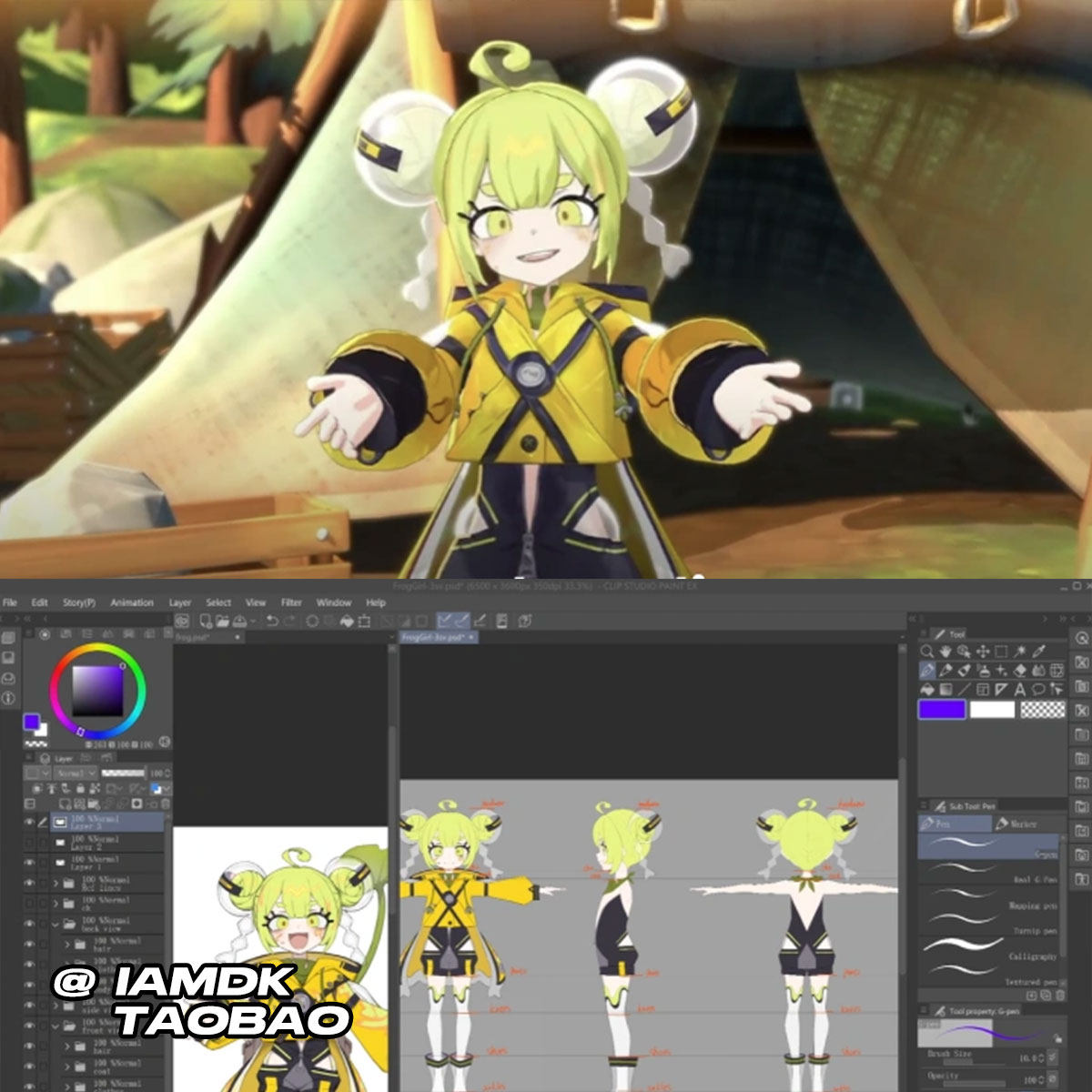The width and height of the screenshot is (1092, 1092).
Task: Click the Undo arrow in command bar
Action: [272, 621]
